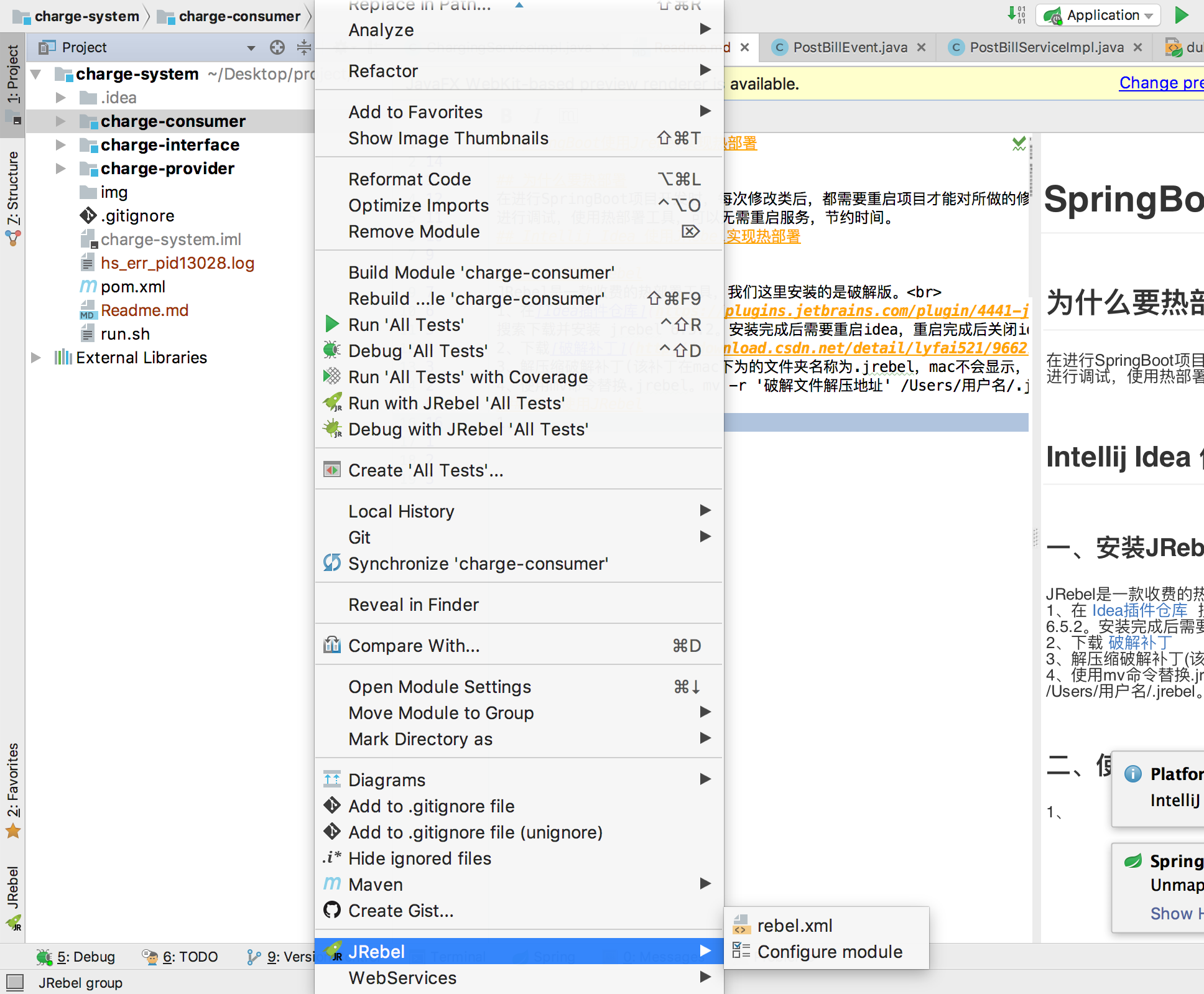Screen dimensions: 1204x994
Task: Close the PostBillEvent.java tab
Action: tap(921, 47)
